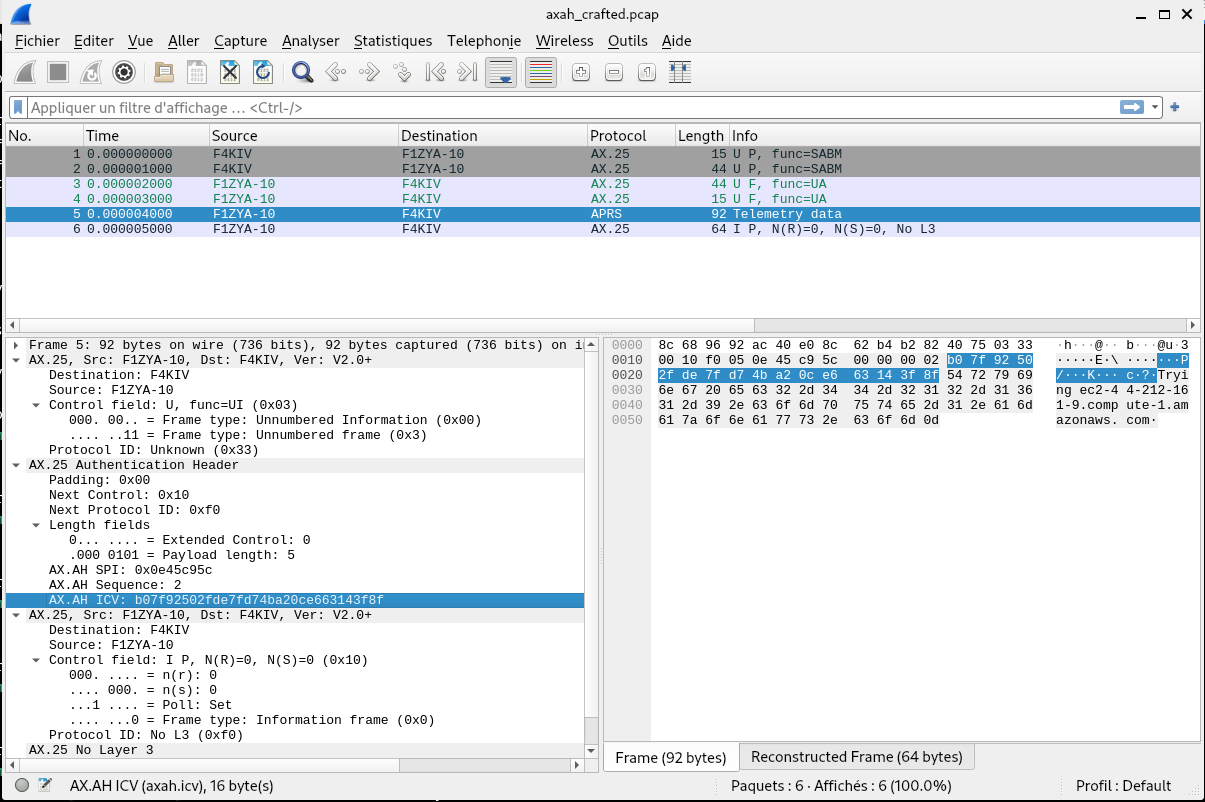1205x802 pixels.
Task: Click the display filter bookmark icon
Action: click(18, 107)
